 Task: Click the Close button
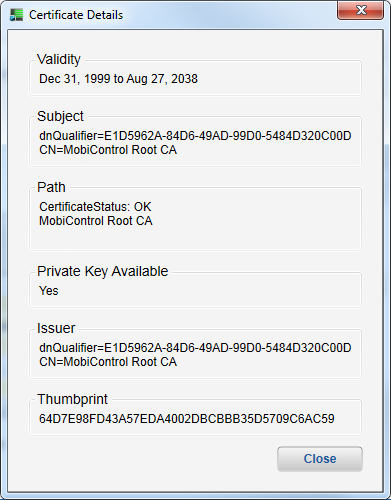click(320, 459)
